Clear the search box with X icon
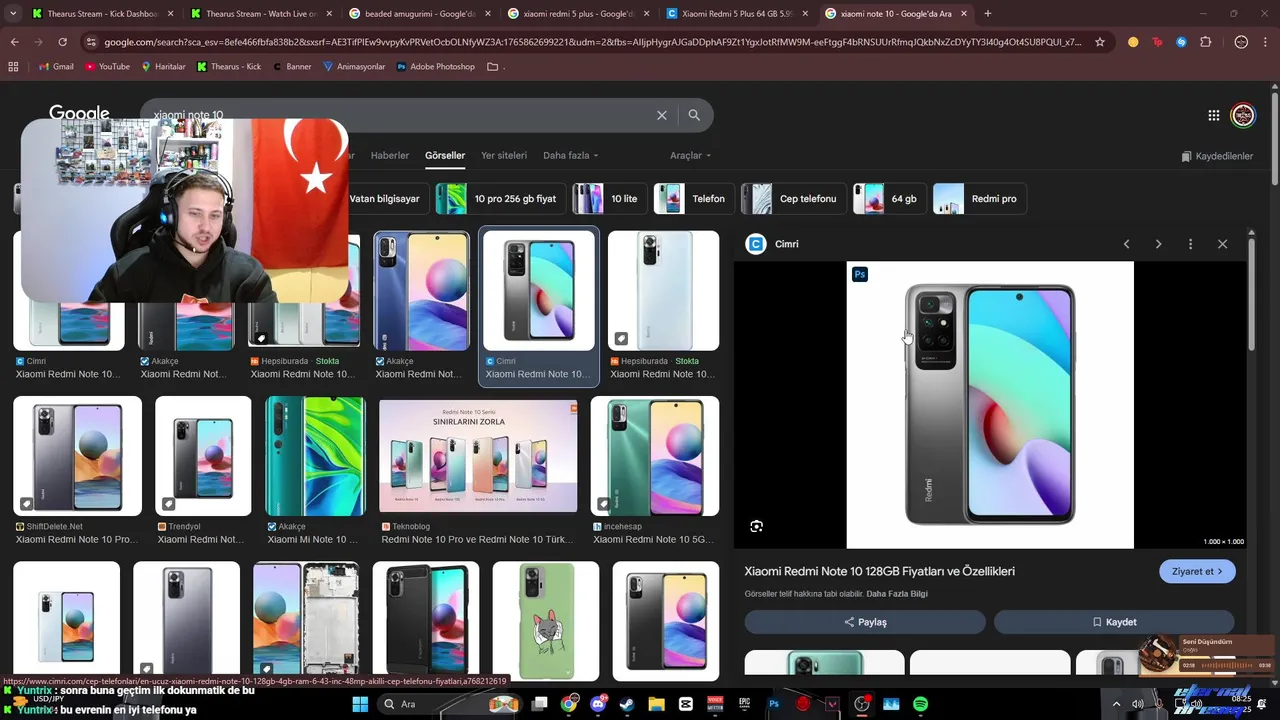Image resolution: width=1280 pixels, height=720 pixels. pos(661,115)
